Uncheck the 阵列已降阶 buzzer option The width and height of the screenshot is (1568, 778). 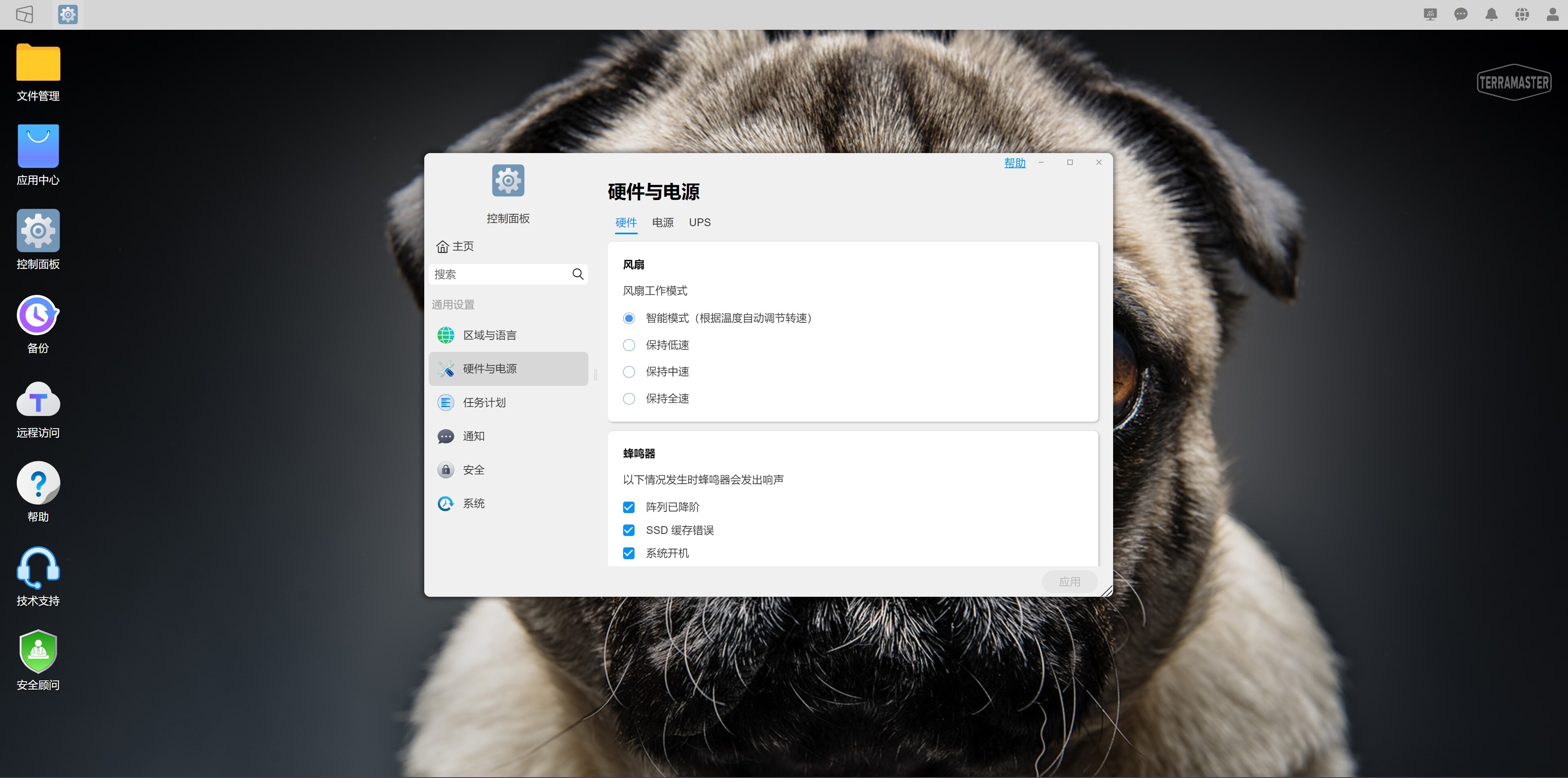click(629, 507)
